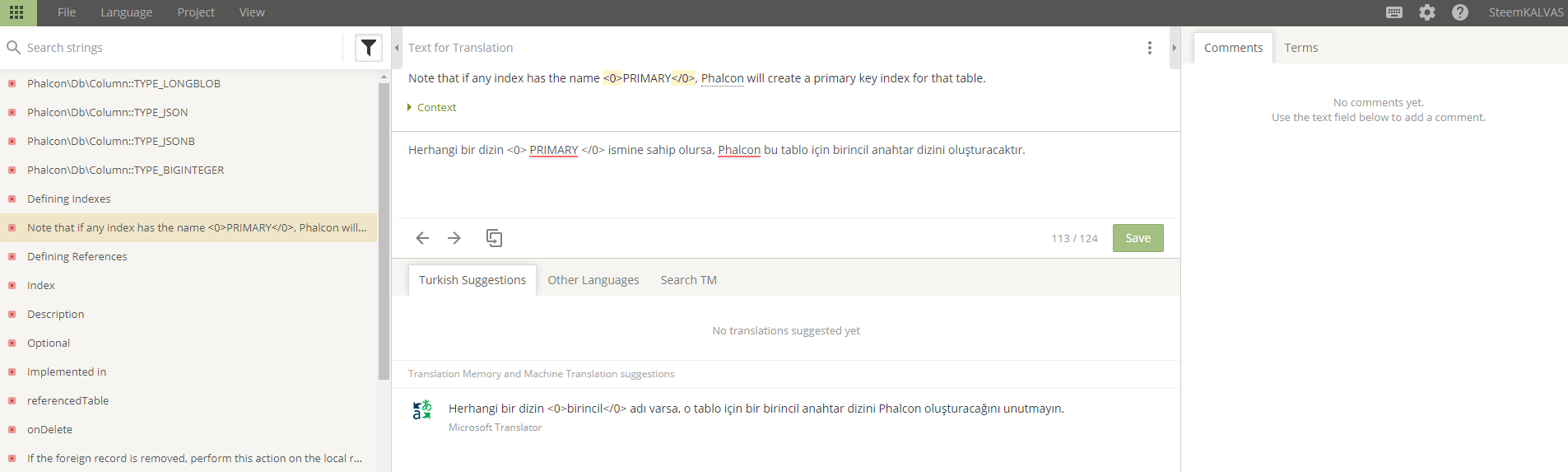Screen dimensions: 1568x472
Task: Open the Crowdin apps grid menu
Action: pos(16,12)
